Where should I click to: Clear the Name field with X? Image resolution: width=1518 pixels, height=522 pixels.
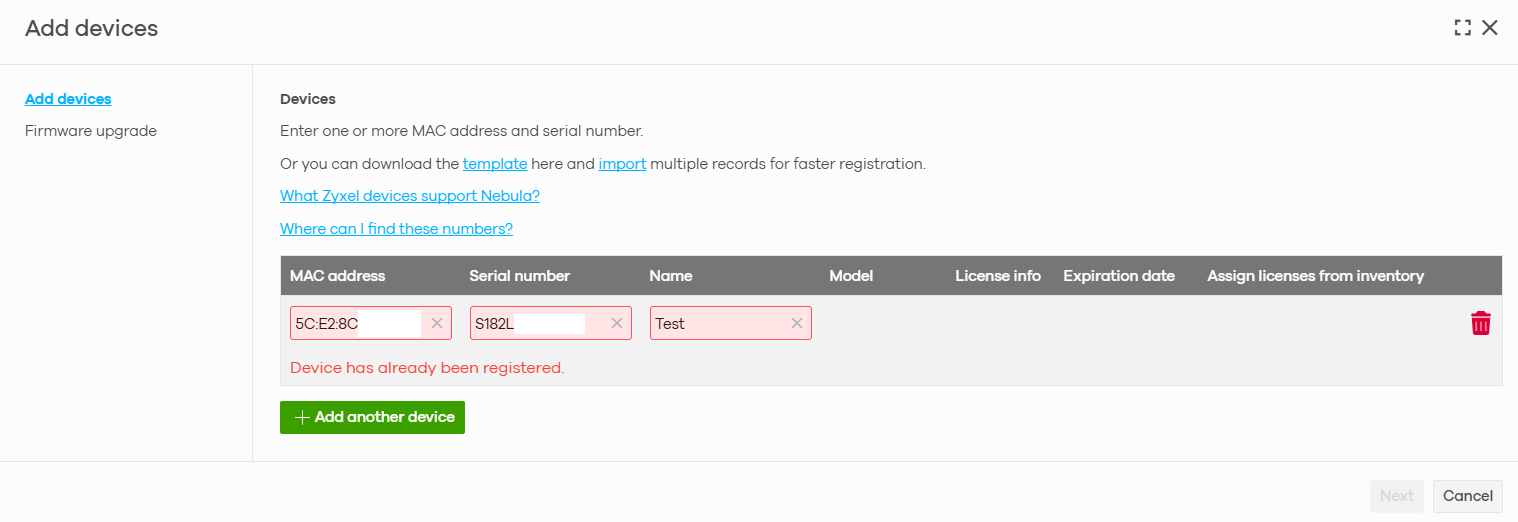[x=797, y=323]
